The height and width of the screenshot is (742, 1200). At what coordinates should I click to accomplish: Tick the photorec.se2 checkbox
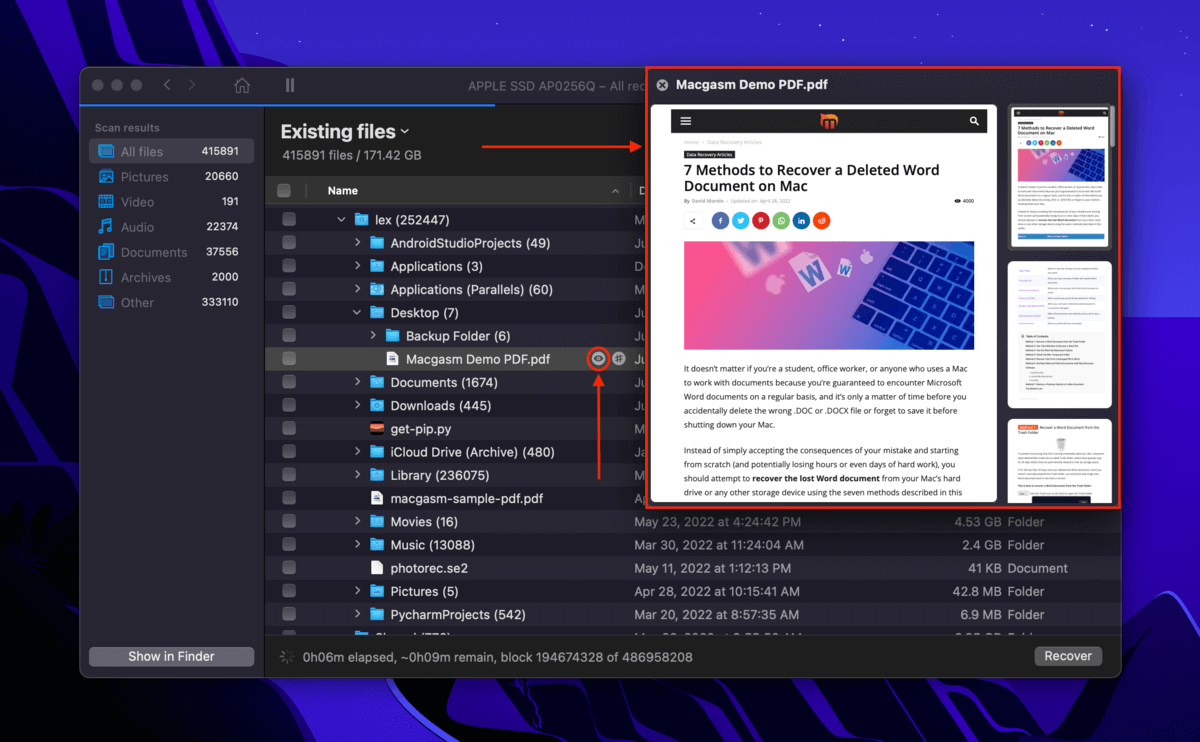click(x=289, y=568)
